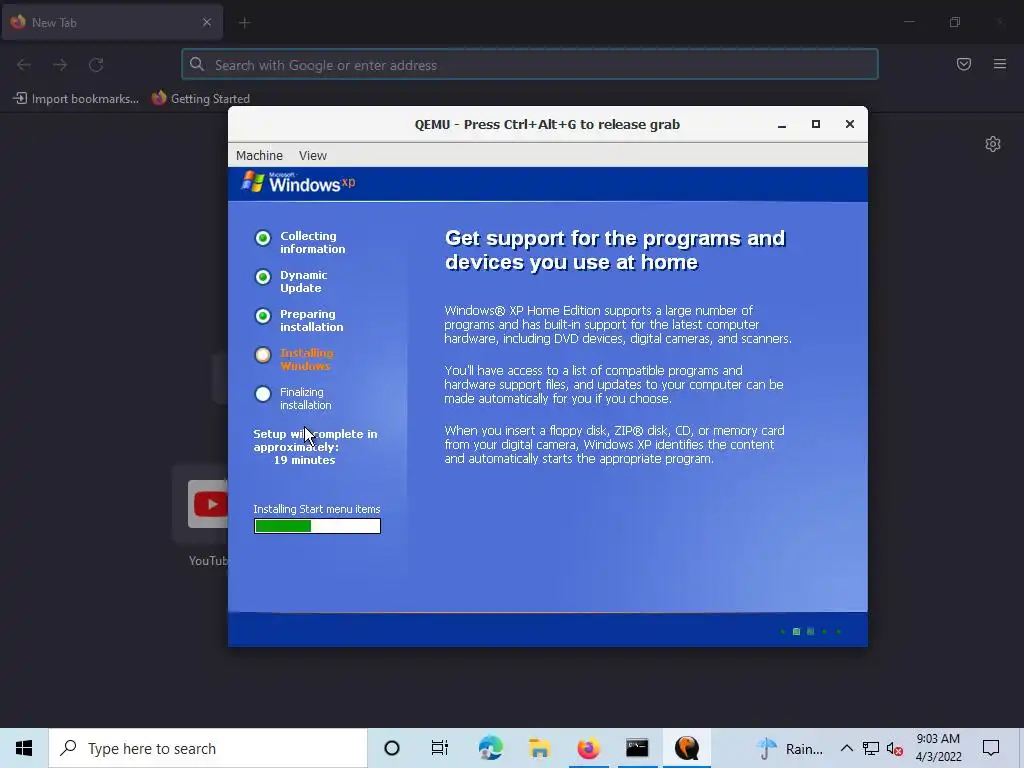The image size is (1024, 768).
Task: Click the browser forward arrow
Action: [60, 65]
